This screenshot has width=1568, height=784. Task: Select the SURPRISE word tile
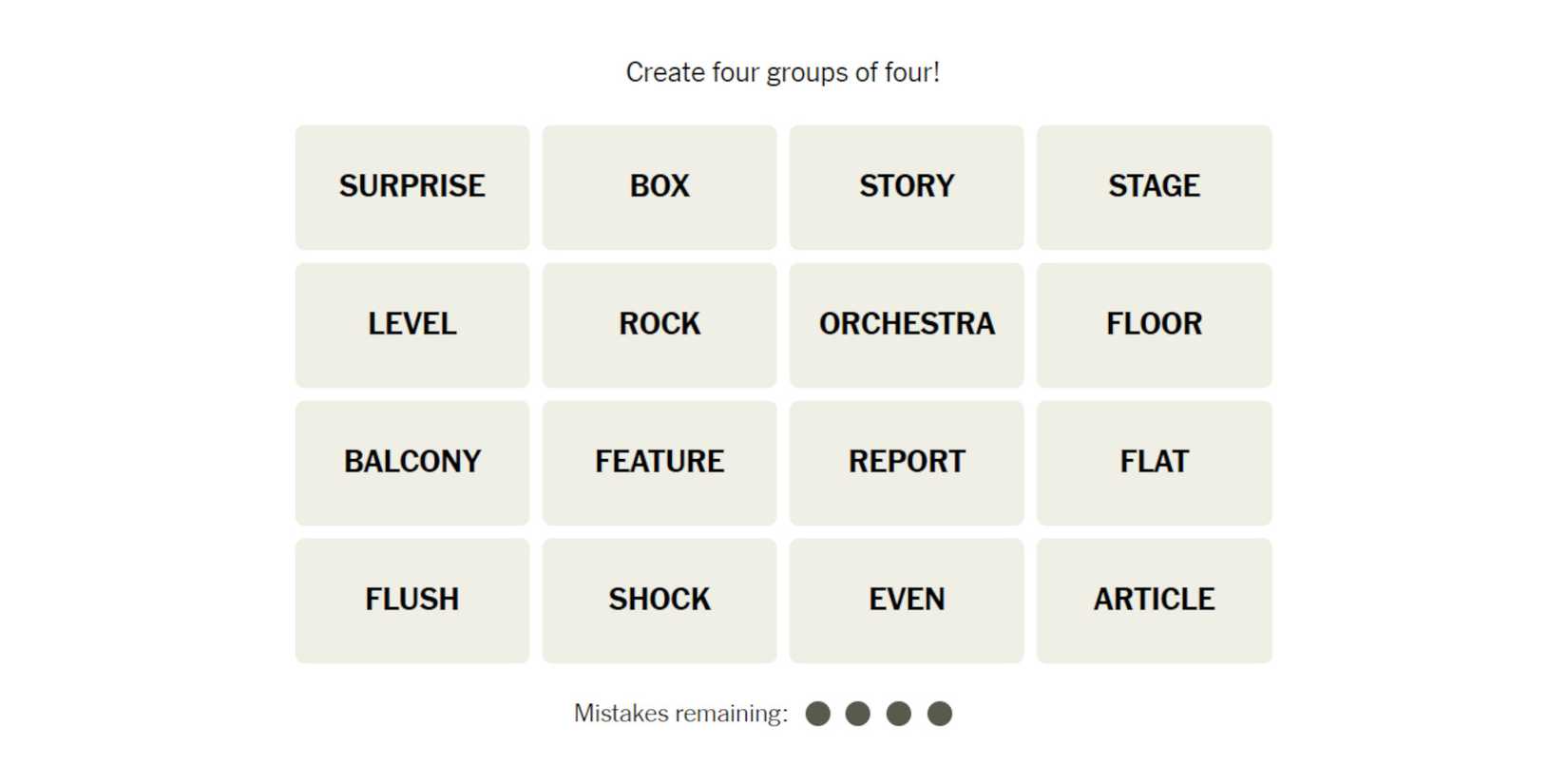click(411, 187)
